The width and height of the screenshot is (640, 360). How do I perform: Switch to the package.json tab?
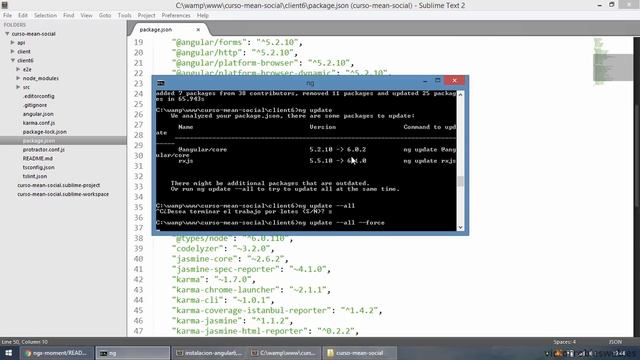156,29
